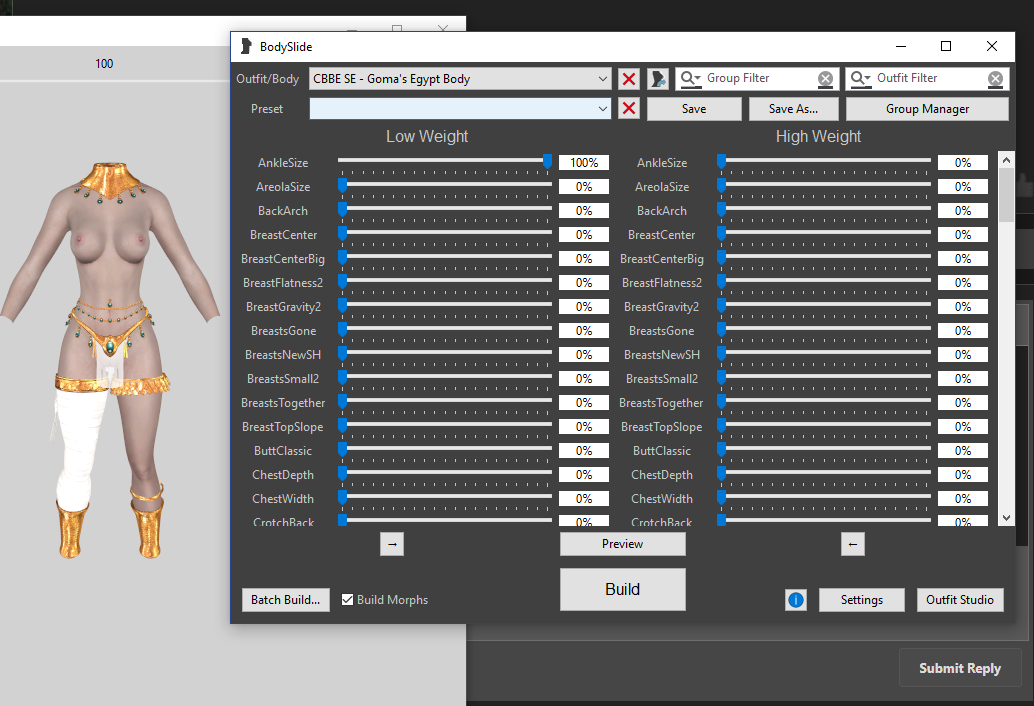Expand the Preset dropdown list
The image size is (1034, 706).
point(603,109)
